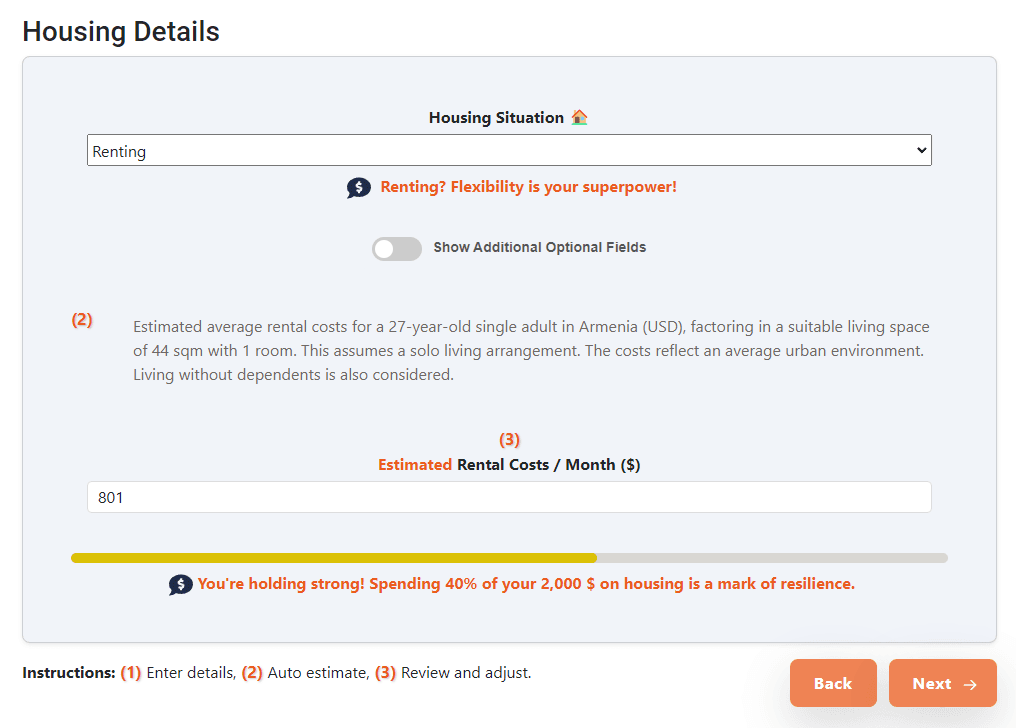1016x728 pixels.
Task: Click the yellow filled portion of progress bar
Action: point(333,558)
